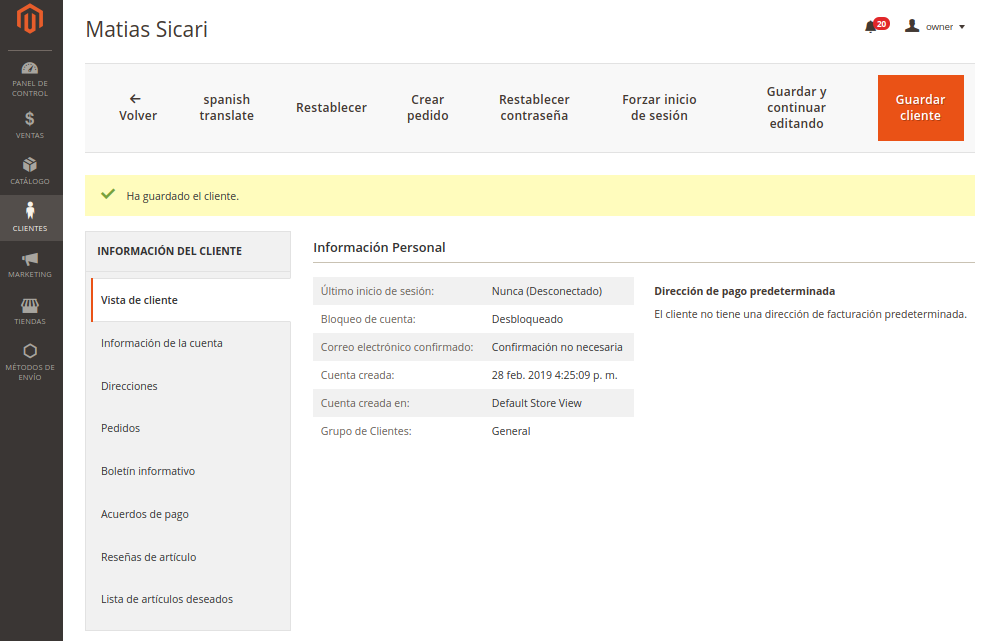Image resolution: width=989 pixels, height=641 pixels.
Task: Click the 'Desbloqueado' value
Action: coord(527,319)
